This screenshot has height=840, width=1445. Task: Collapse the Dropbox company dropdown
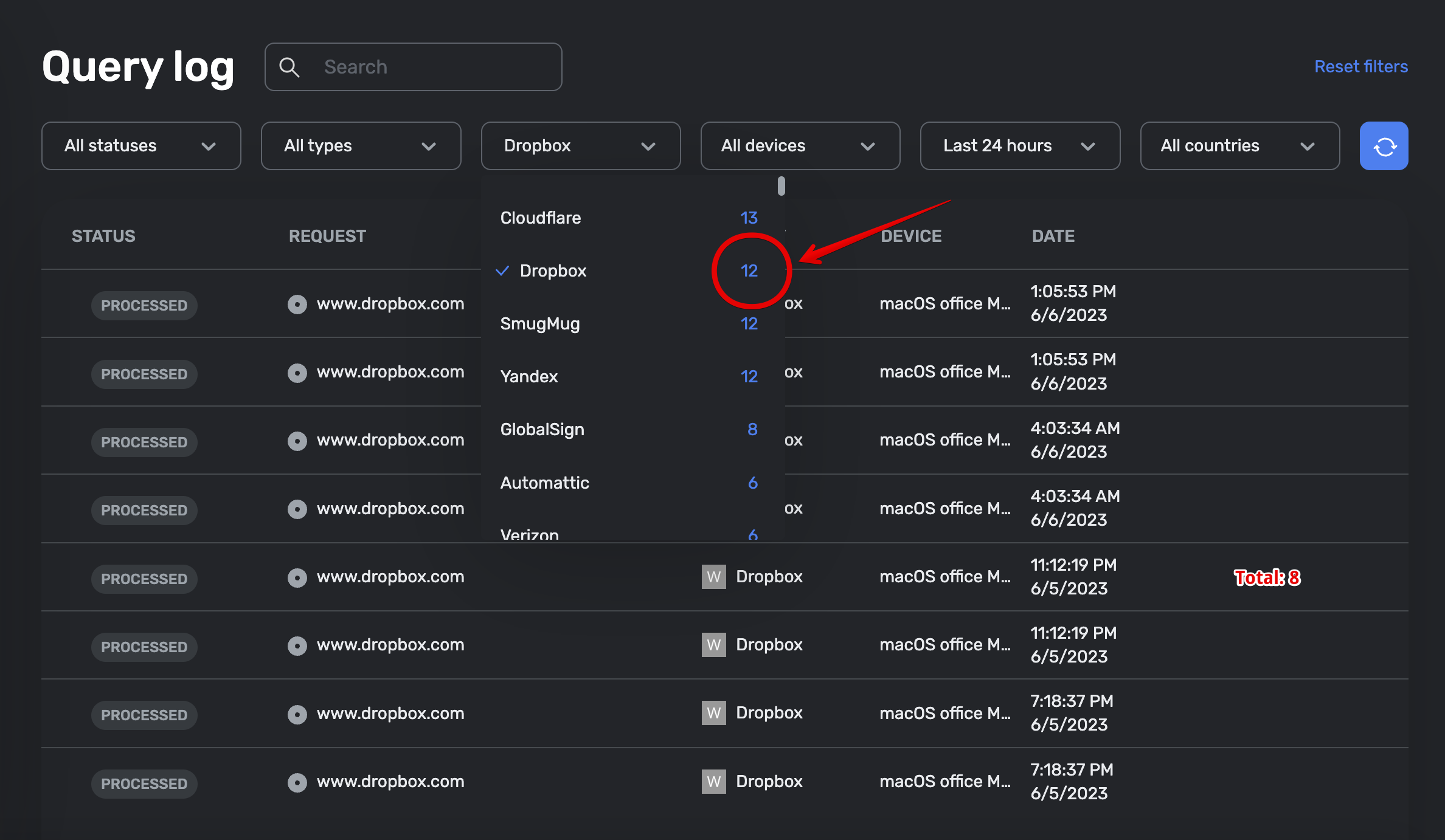(581, 146)
